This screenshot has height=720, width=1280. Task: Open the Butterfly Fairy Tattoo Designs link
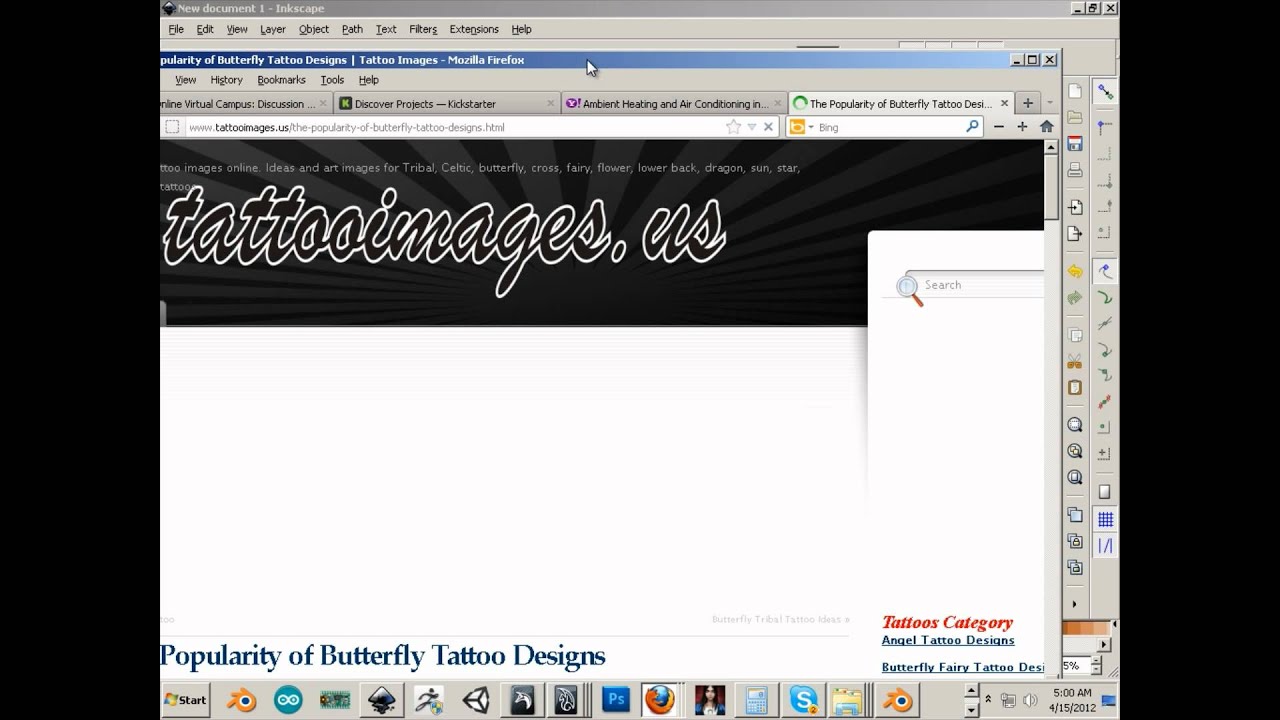(x=962, y=667)
